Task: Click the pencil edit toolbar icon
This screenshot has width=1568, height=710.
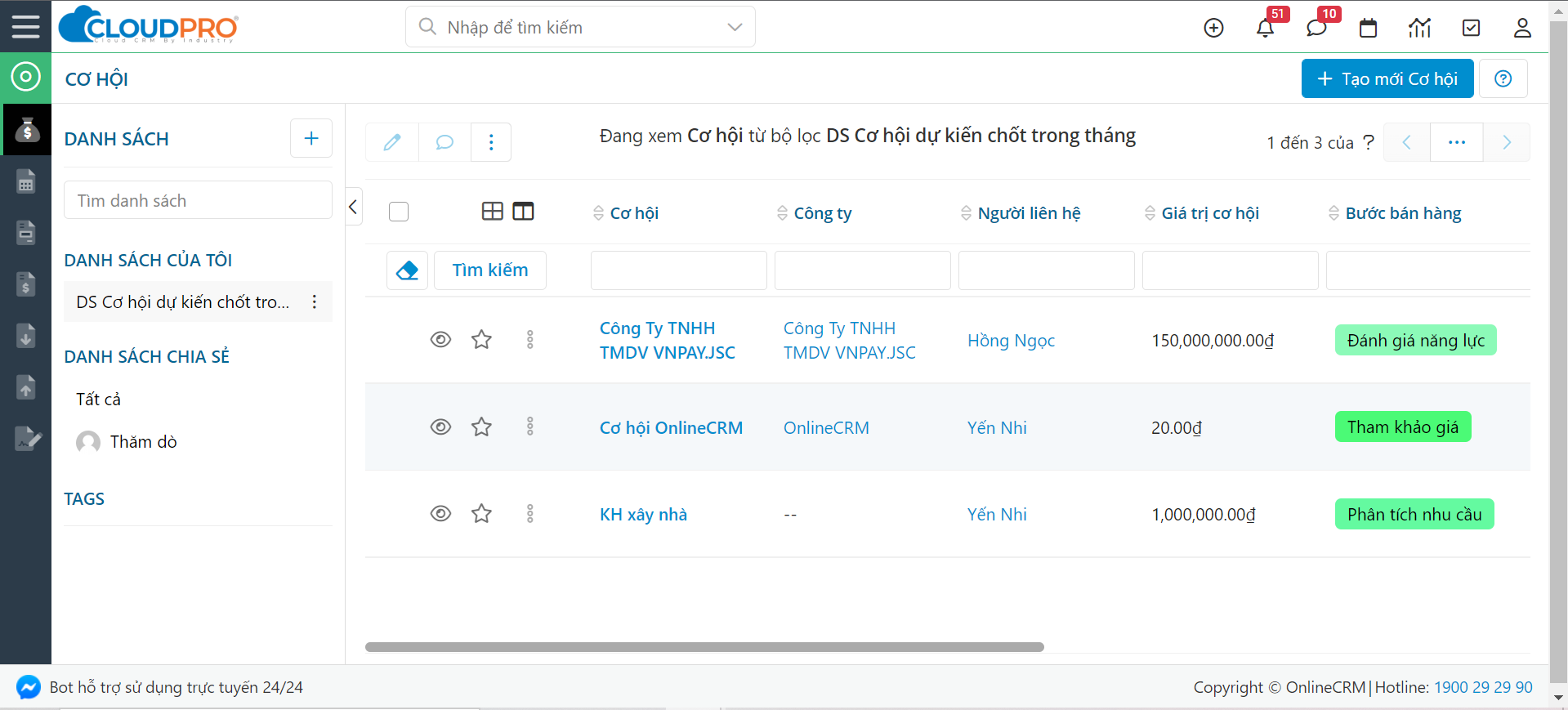Action: click(392, 142)
